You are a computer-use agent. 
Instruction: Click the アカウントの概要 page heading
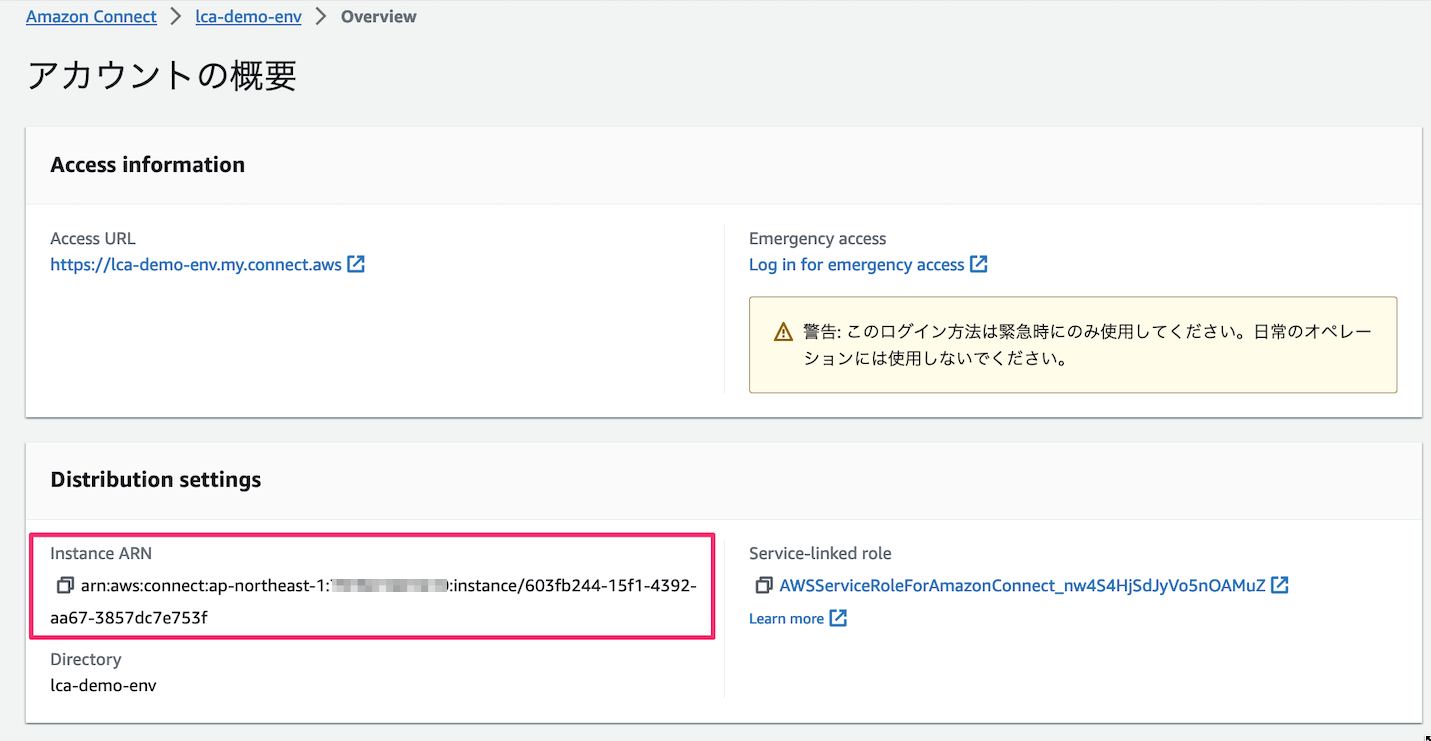162,76
